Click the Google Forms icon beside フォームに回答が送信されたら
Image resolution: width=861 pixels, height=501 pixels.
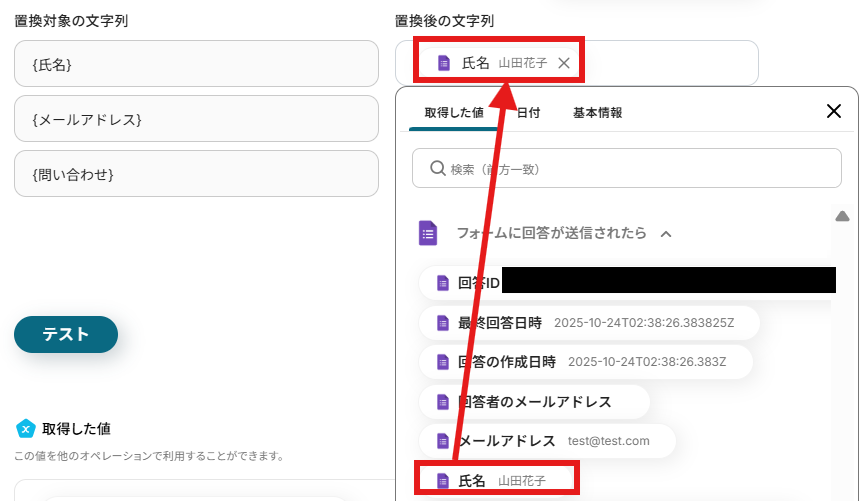pos(428,233)
